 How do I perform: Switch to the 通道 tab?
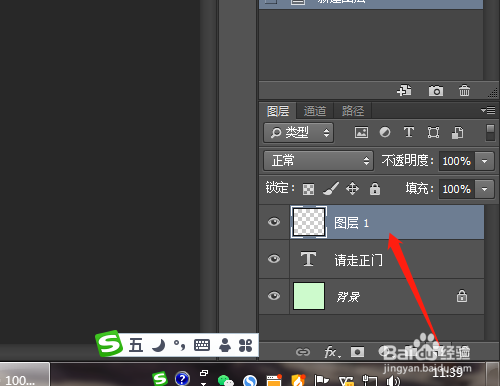pyautogui.click(x=315, y=111)
